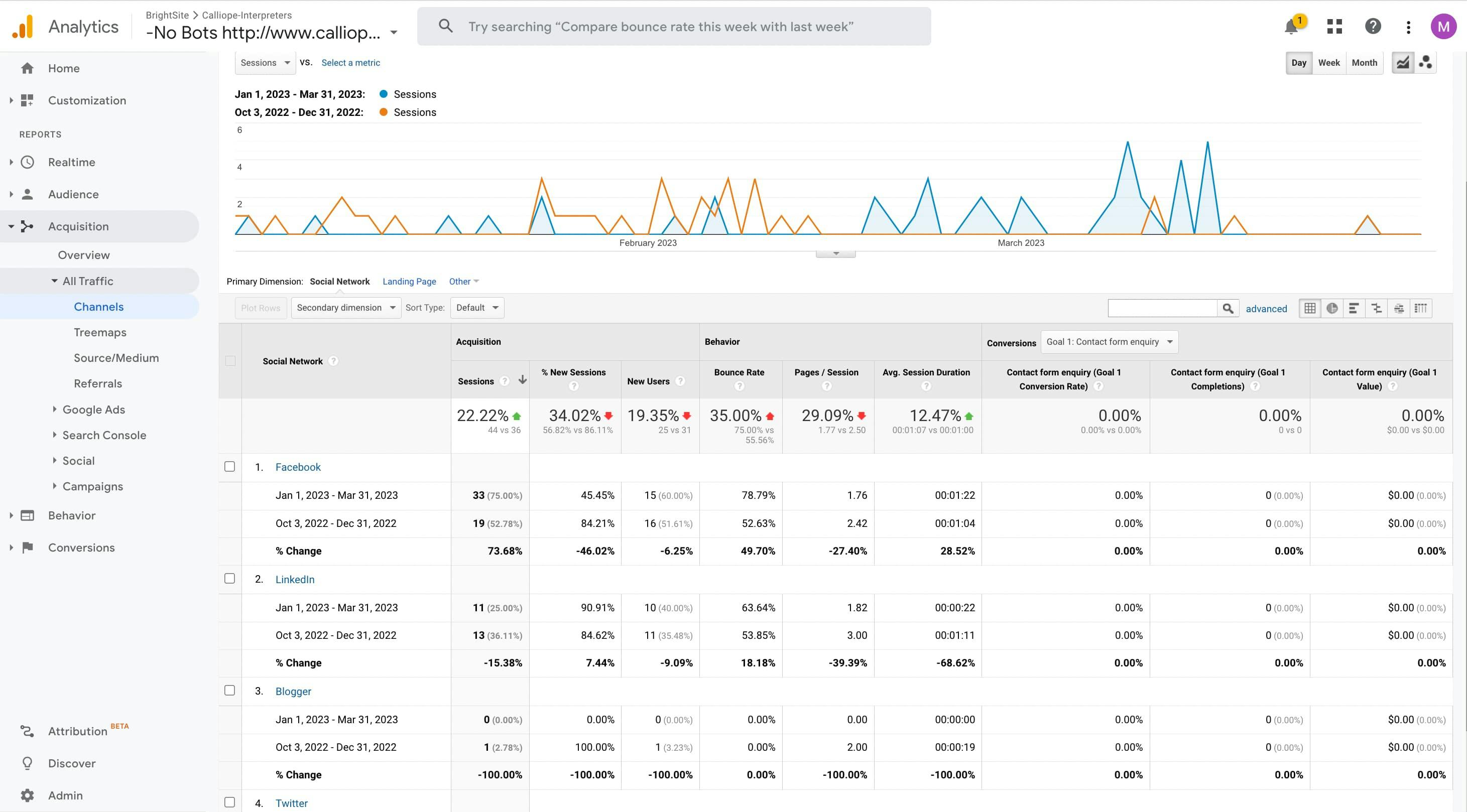Viewport: 1467px width, 812px height.
Task: Switch the chart to the Week view
Action: [1328, 63]
